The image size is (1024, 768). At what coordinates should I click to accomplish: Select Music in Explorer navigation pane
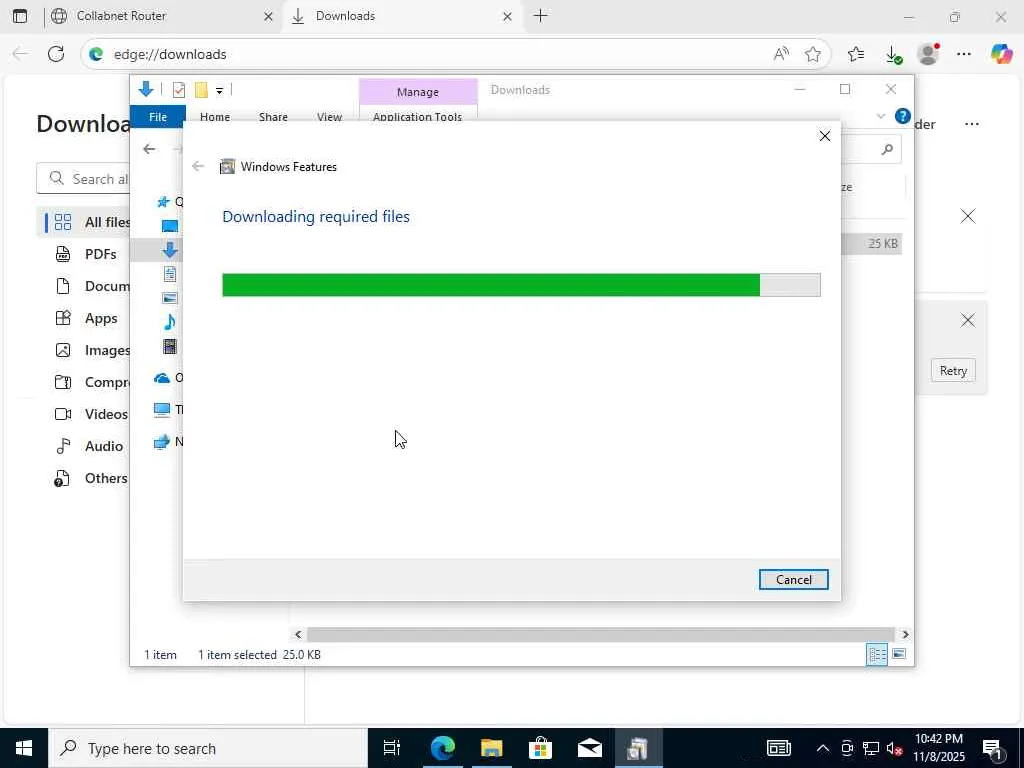pyautogui.click(x=170, y=321)
